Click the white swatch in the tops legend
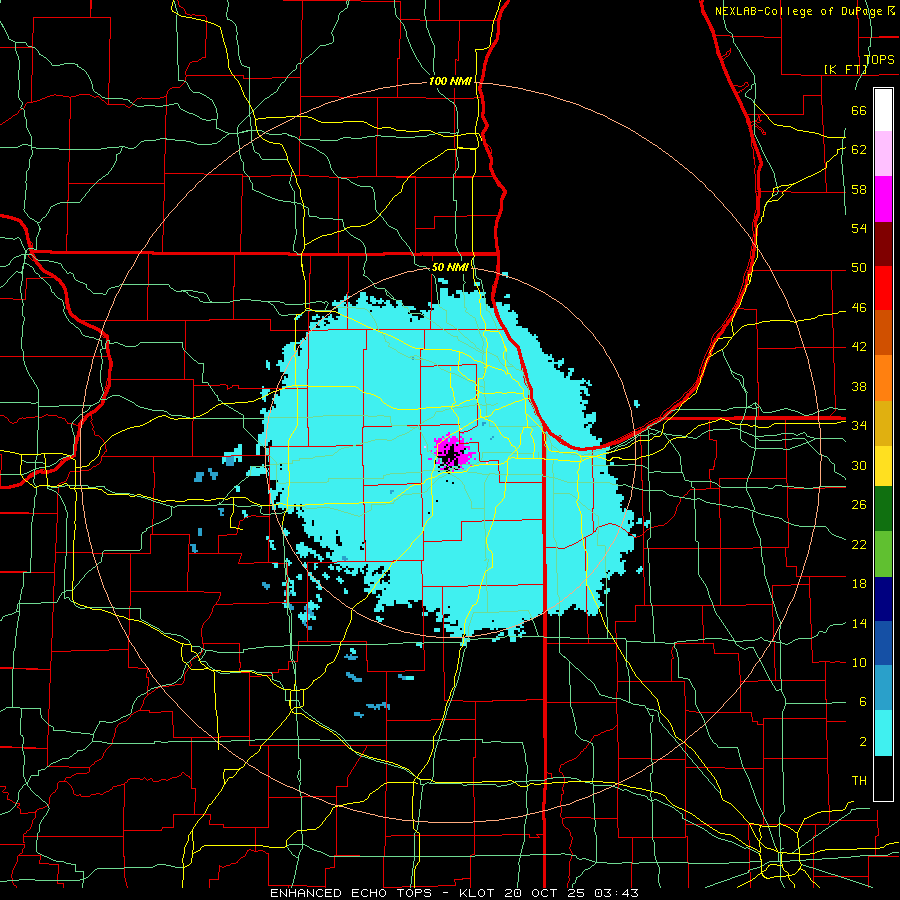The width and height of the screenshot is (900, 900). pos(883,110)
